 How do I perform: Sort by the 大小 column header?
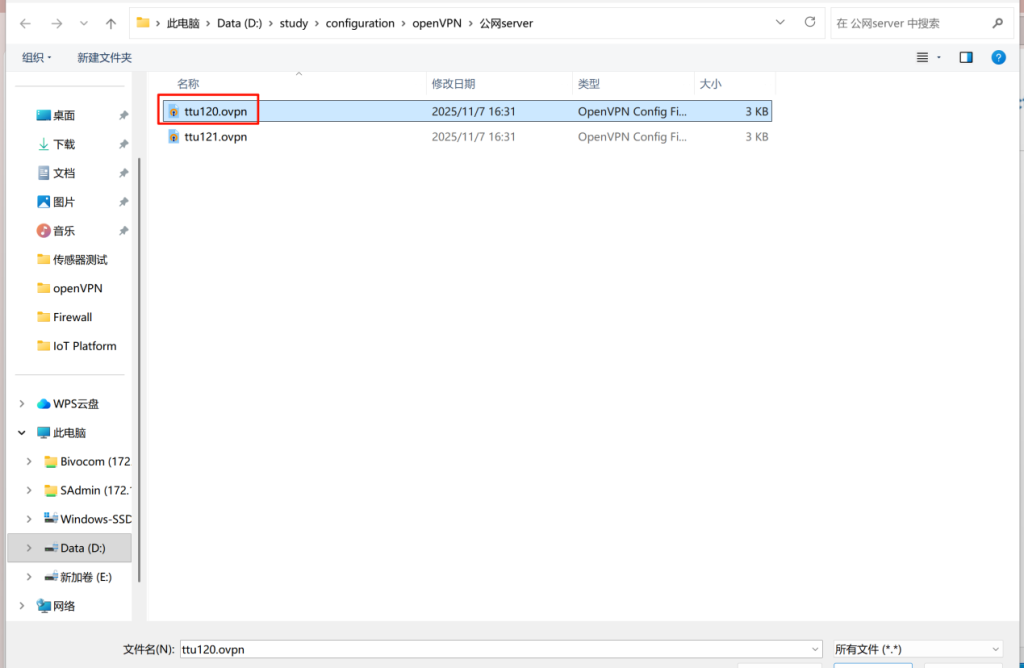tap(710, 84)
